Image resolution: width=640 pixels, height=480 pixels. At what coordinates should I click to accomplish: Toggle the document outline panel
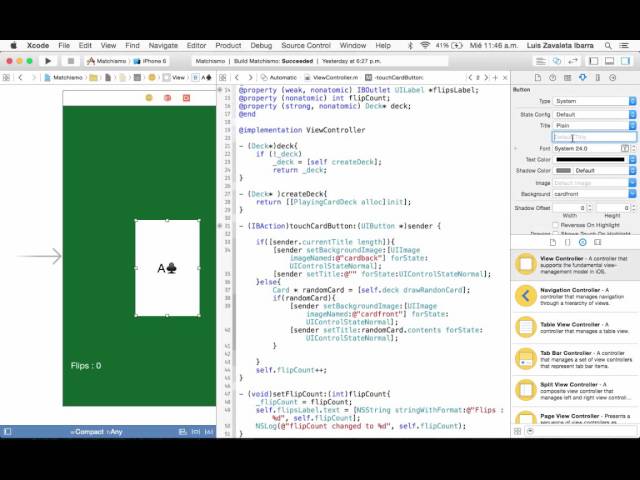(x=7, y=431)
